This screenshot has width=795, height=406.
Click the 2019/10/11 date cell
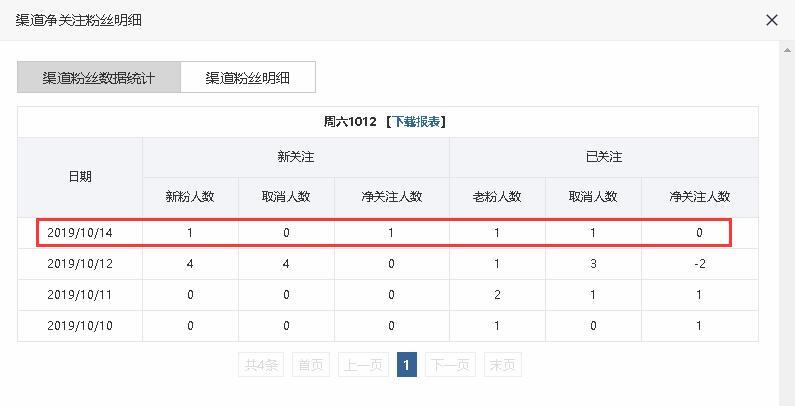80,295
